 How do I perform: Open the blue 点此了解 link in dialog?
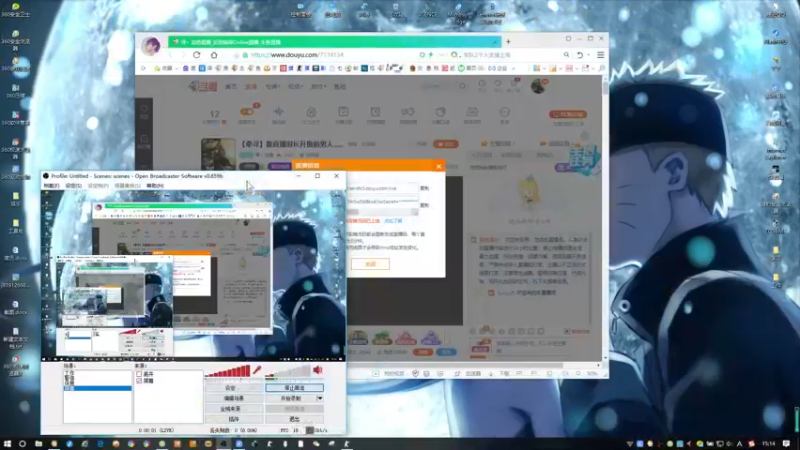click(393, 220)
